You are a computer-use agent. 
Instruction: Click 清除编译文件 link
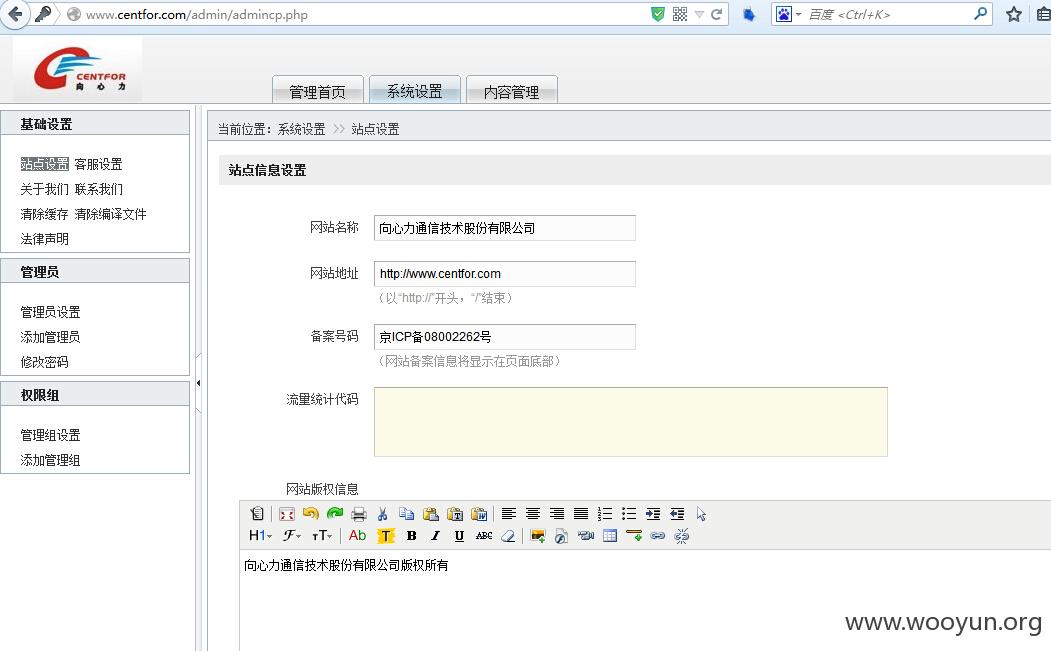(111, 214)
